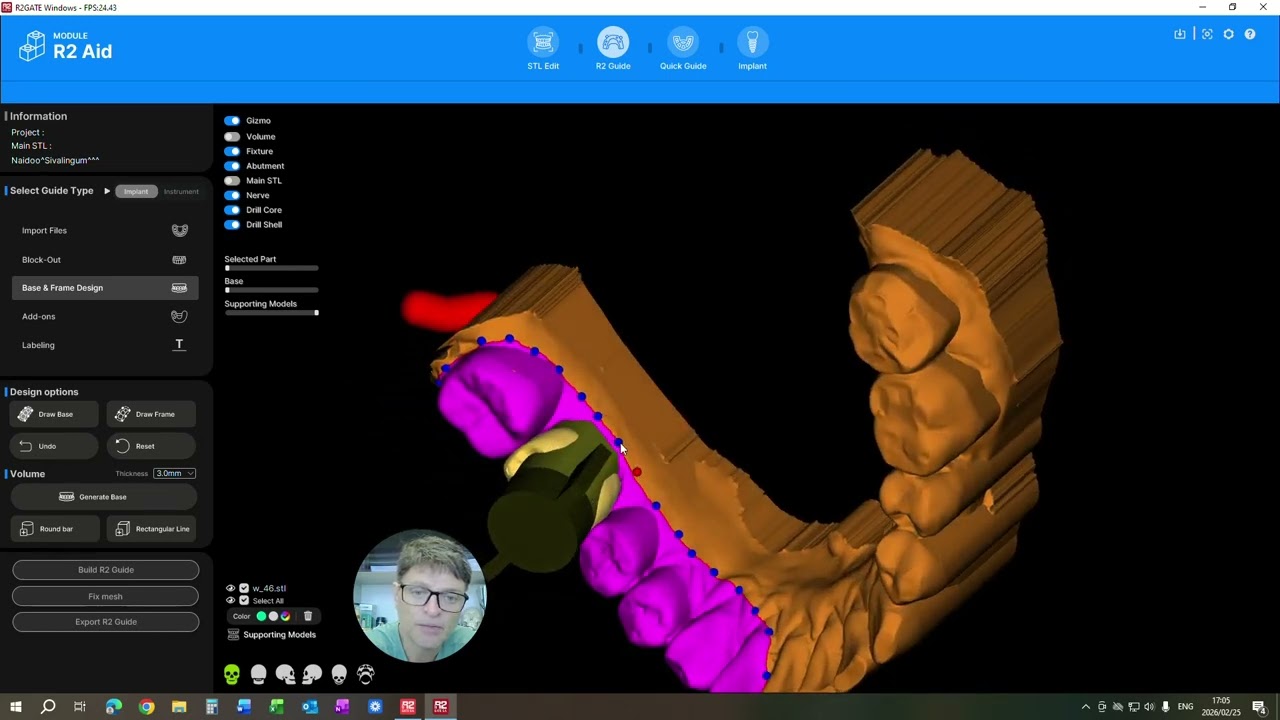Turn on the Volume switch
The image size is (1280, 720).
pyautogui.click(x=232, y=136)
